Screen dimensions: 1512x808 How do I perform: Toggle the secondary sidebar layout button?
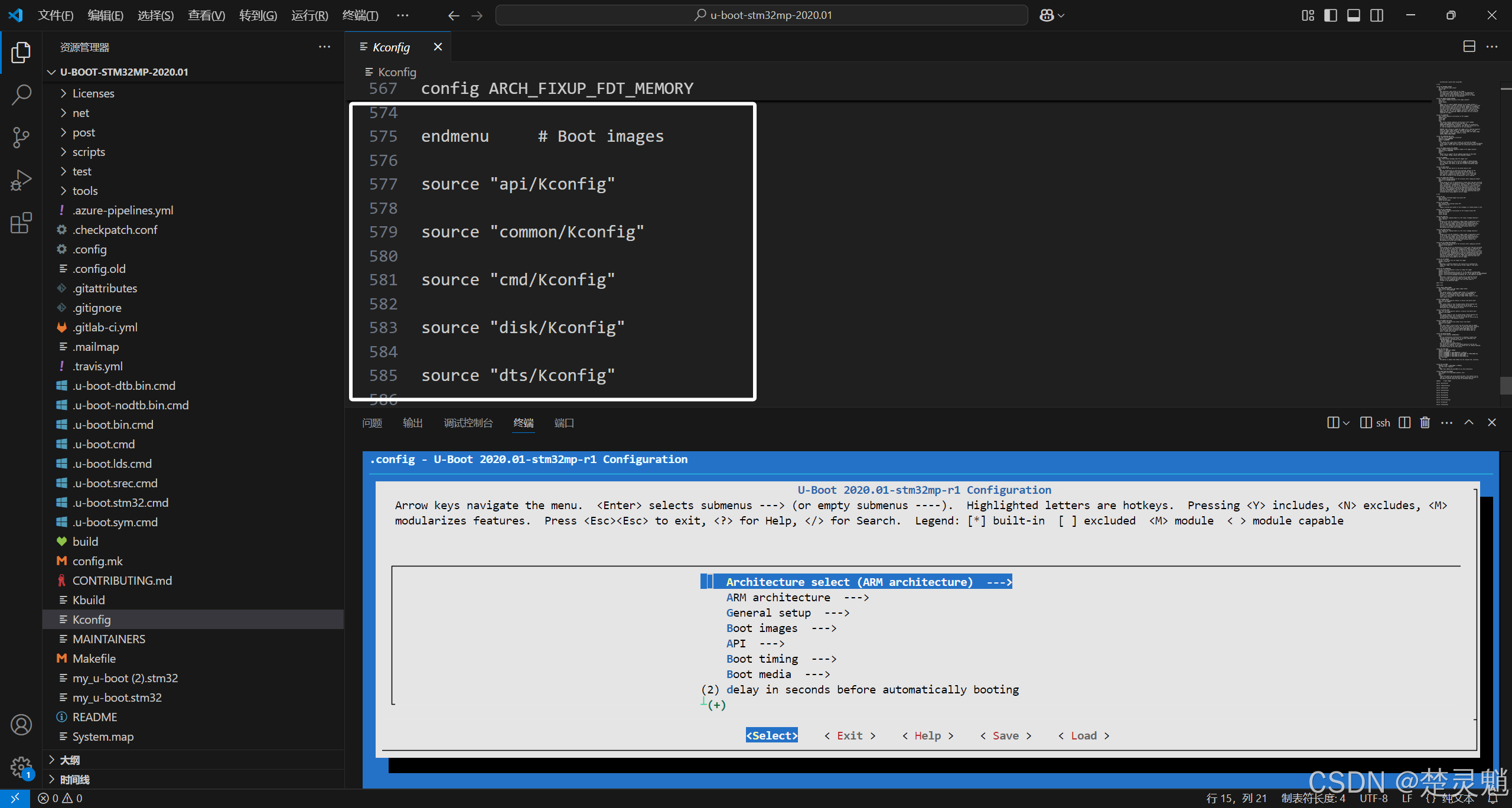[x=1377, y=15]
